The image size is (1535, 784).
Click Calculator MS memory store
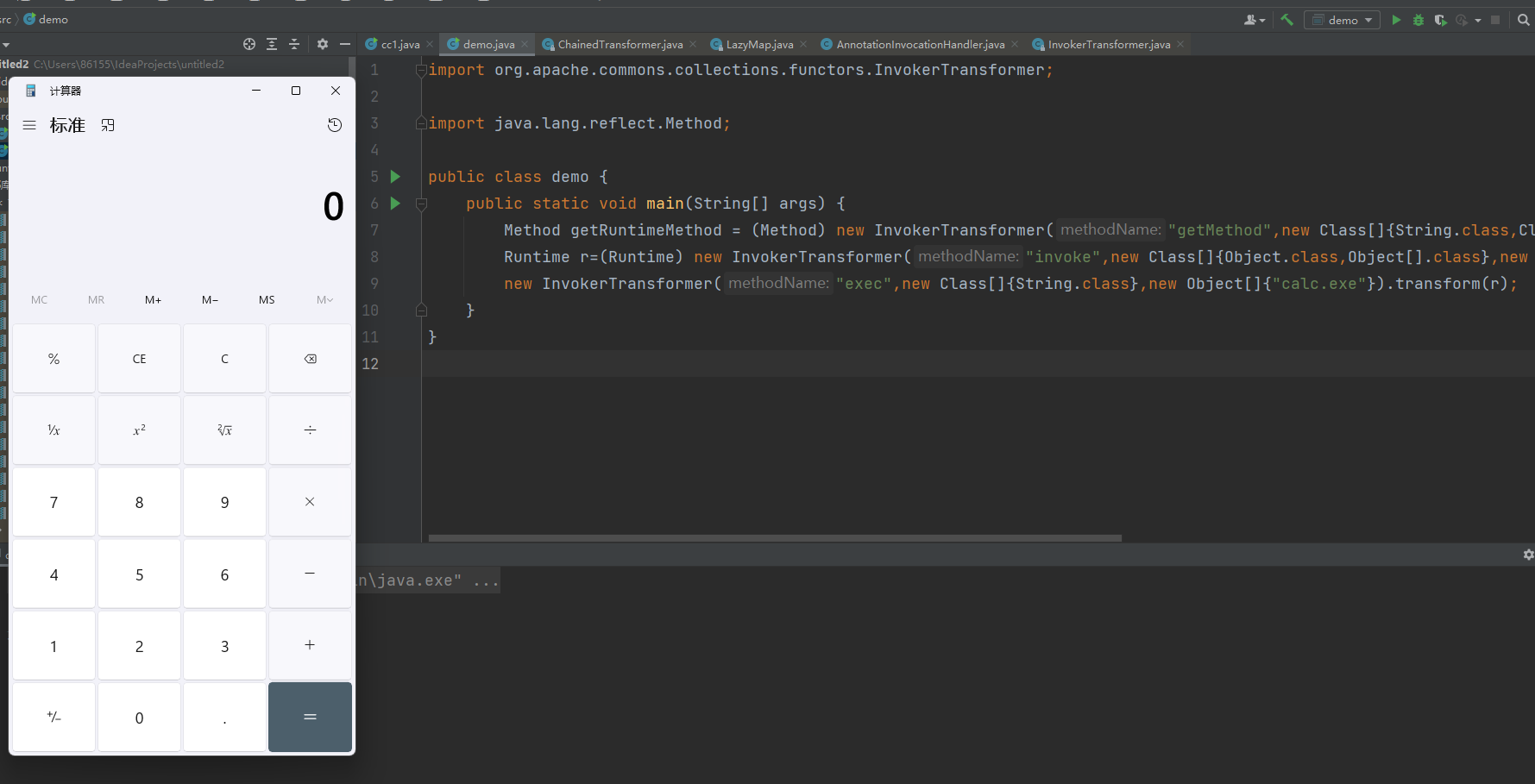[267, 300]
